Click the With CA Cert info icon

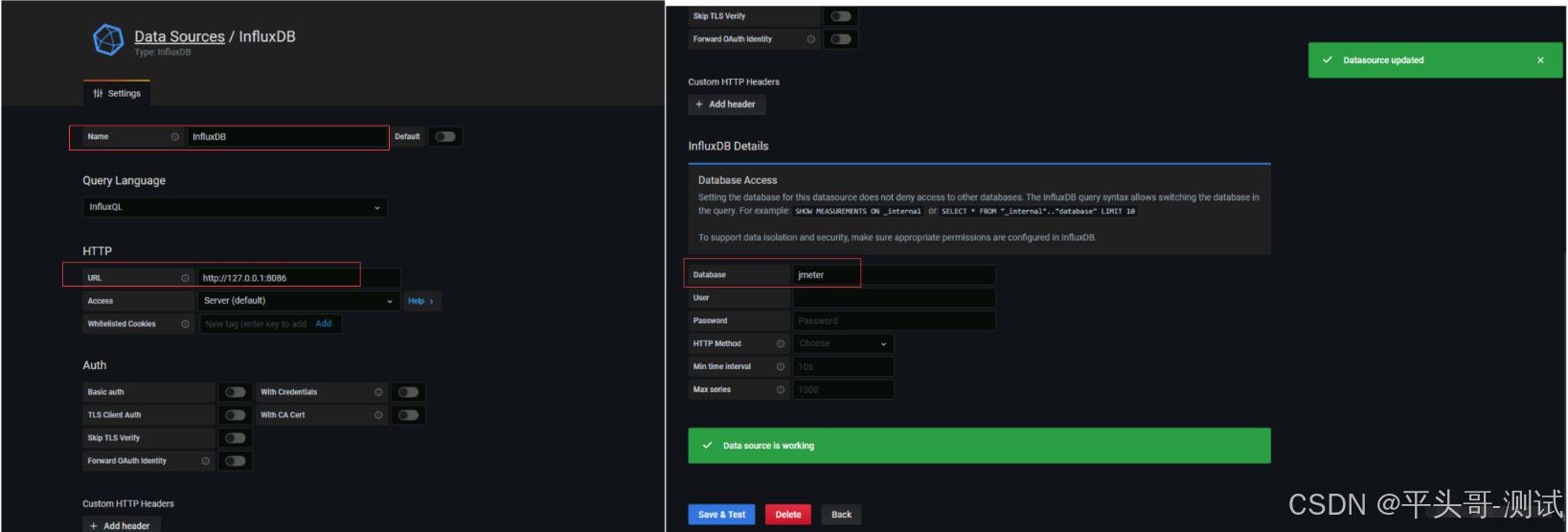tap(378, 415)
